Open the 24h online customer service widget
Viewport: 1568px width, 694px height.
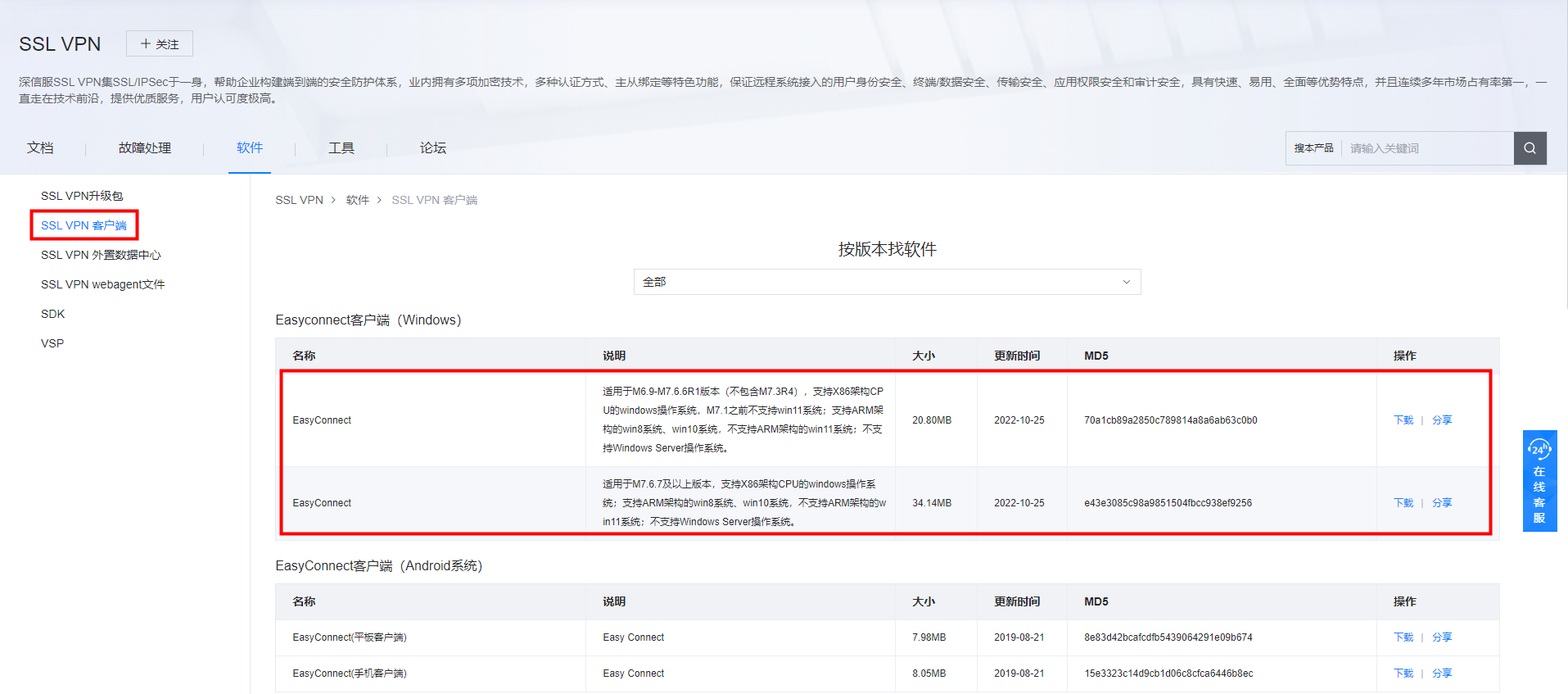(x=1539, y=481)
